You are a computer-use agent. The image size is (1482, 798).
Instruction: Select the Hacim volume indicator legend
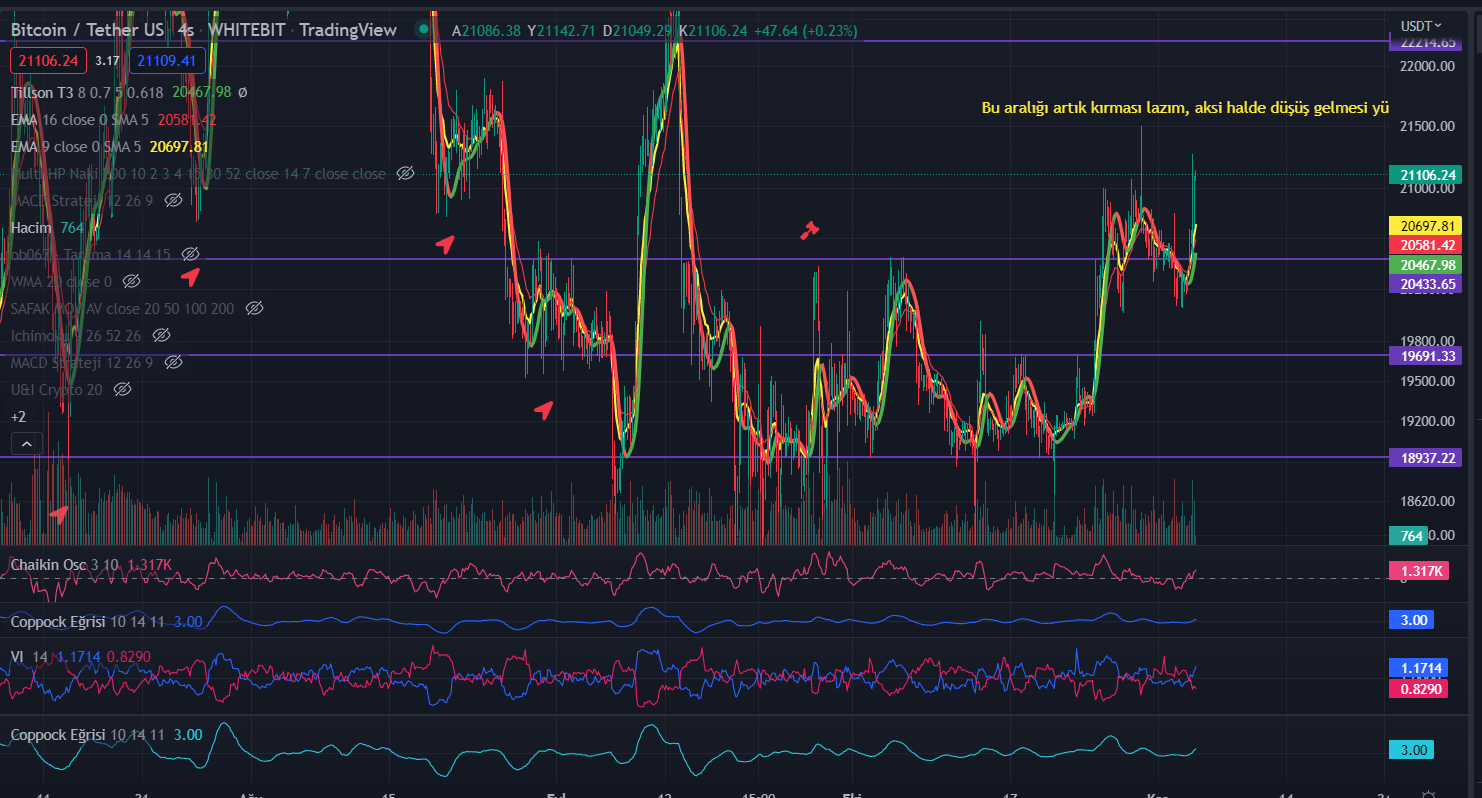(32, 227)
